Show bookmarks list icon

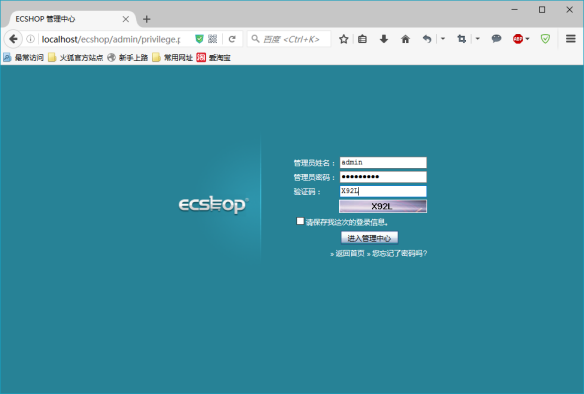(362, 39)
